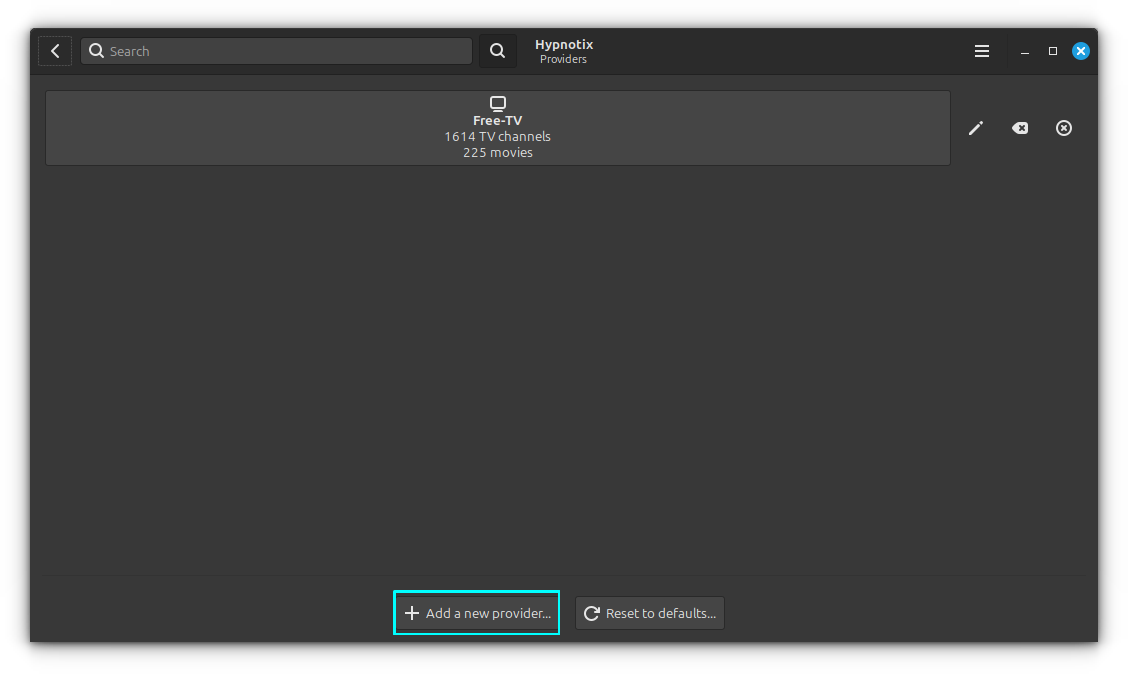This screenshot has width=1128, height=674.
Task: Click the magnifier icon inside the search field
Action: click(x=96, y=50)
